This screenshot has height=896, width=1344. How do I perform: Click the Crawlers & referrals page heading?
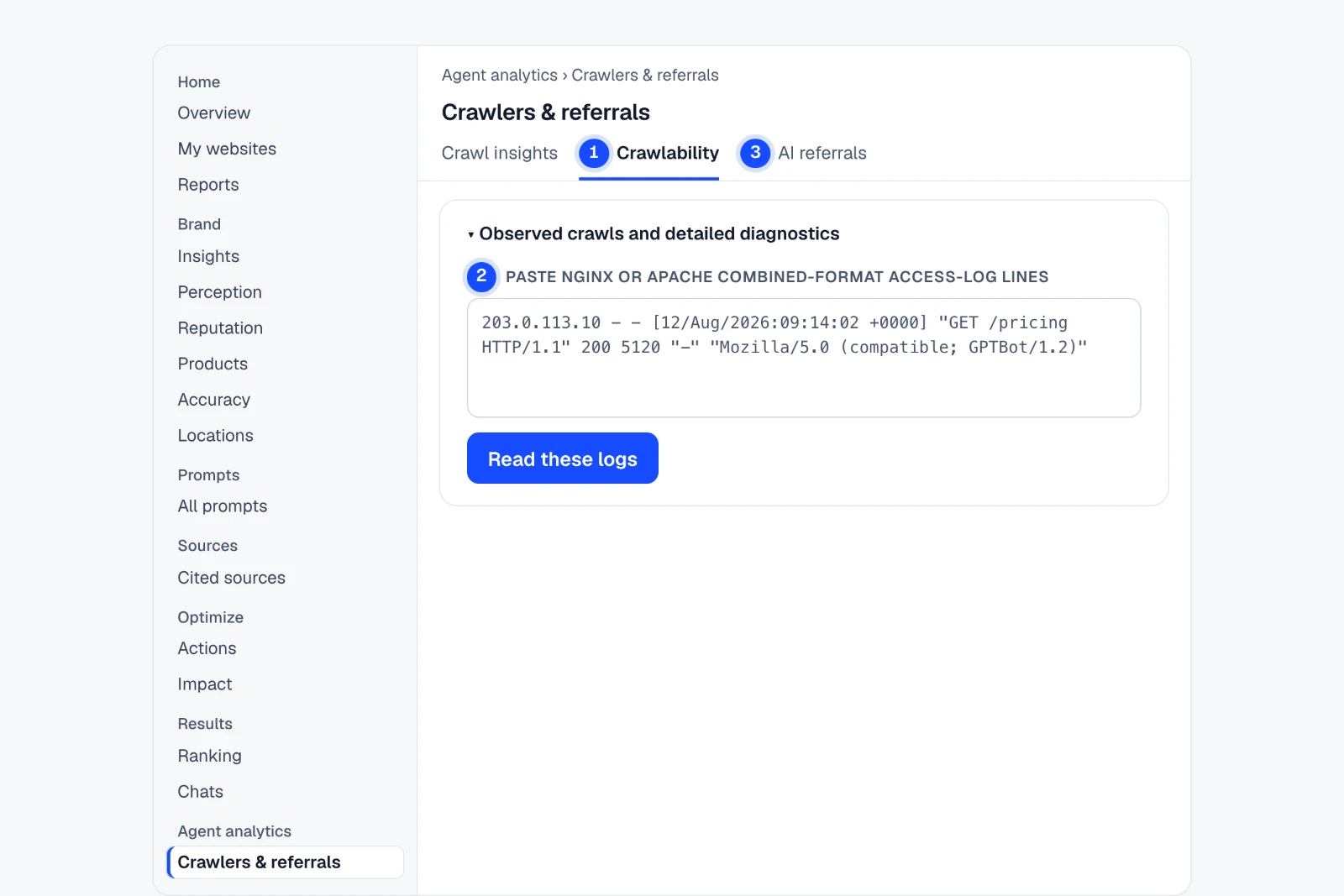pyautogui.click(x=546, y=113)
